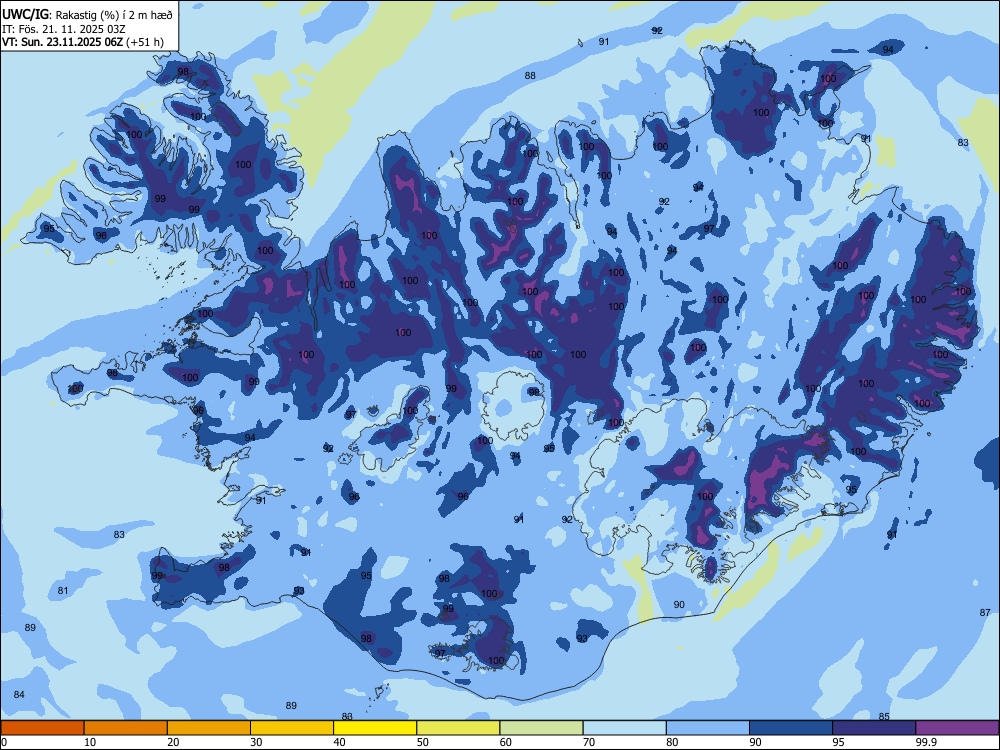Click the medium blue 90–95 legend swatch

coord(791,728)
